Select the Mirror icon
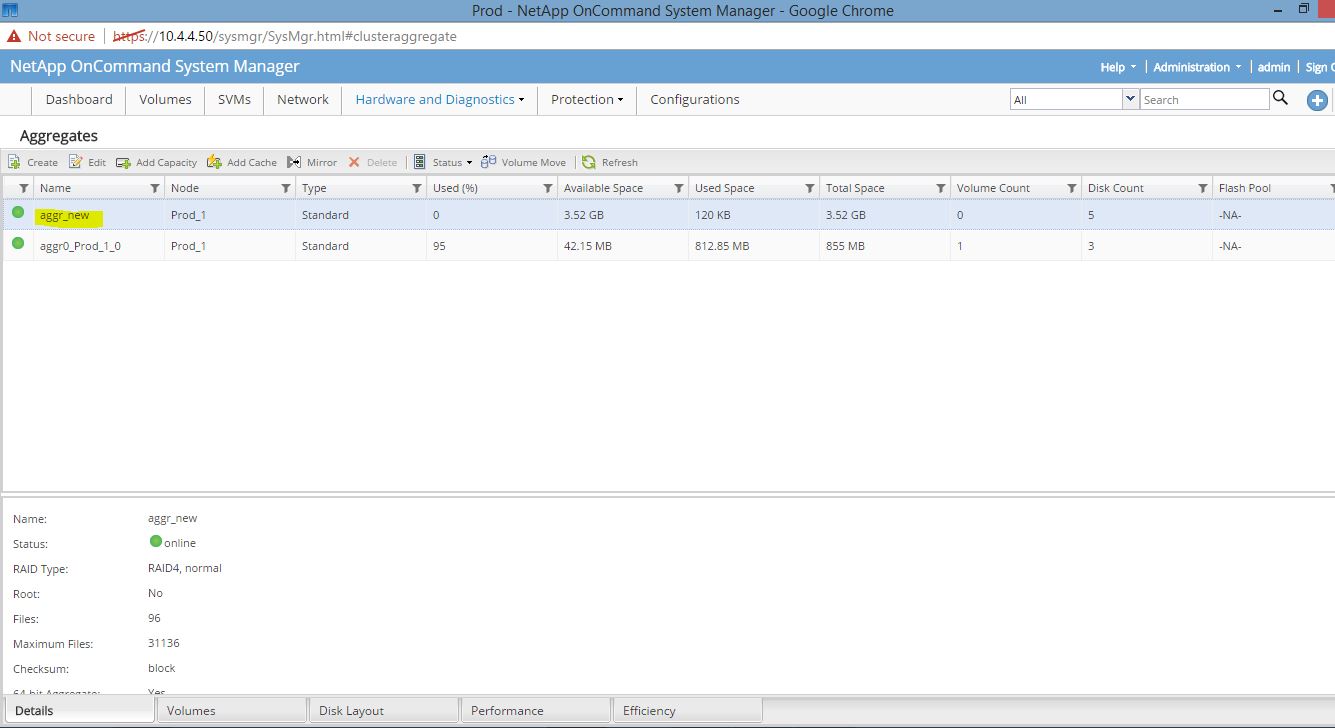1335x728 pixels. pos(294,161)
